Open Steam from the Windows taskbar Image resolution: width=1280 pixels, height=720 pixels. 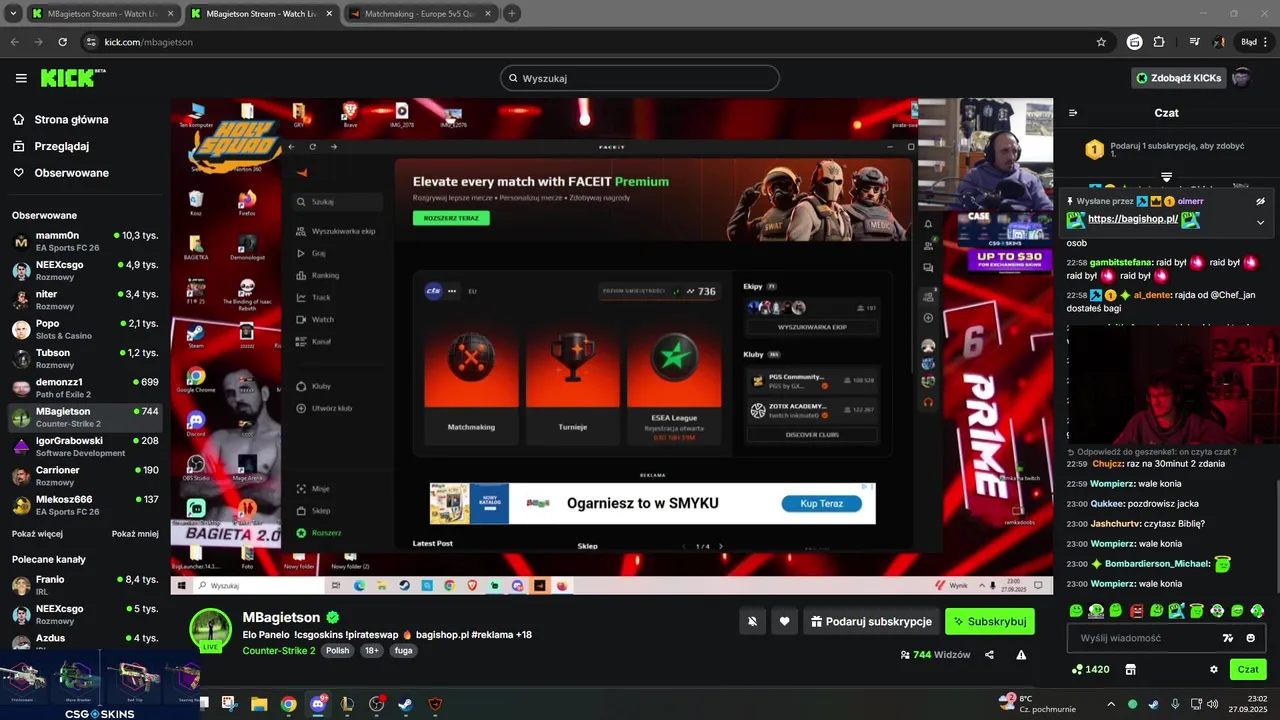click(405, 704)
